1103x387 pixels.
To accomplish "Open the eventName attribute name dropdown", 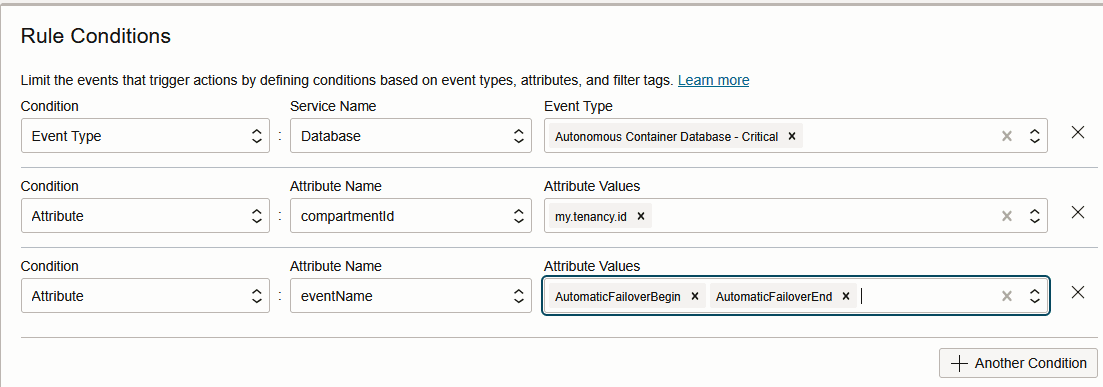I will tap(411, 296).
